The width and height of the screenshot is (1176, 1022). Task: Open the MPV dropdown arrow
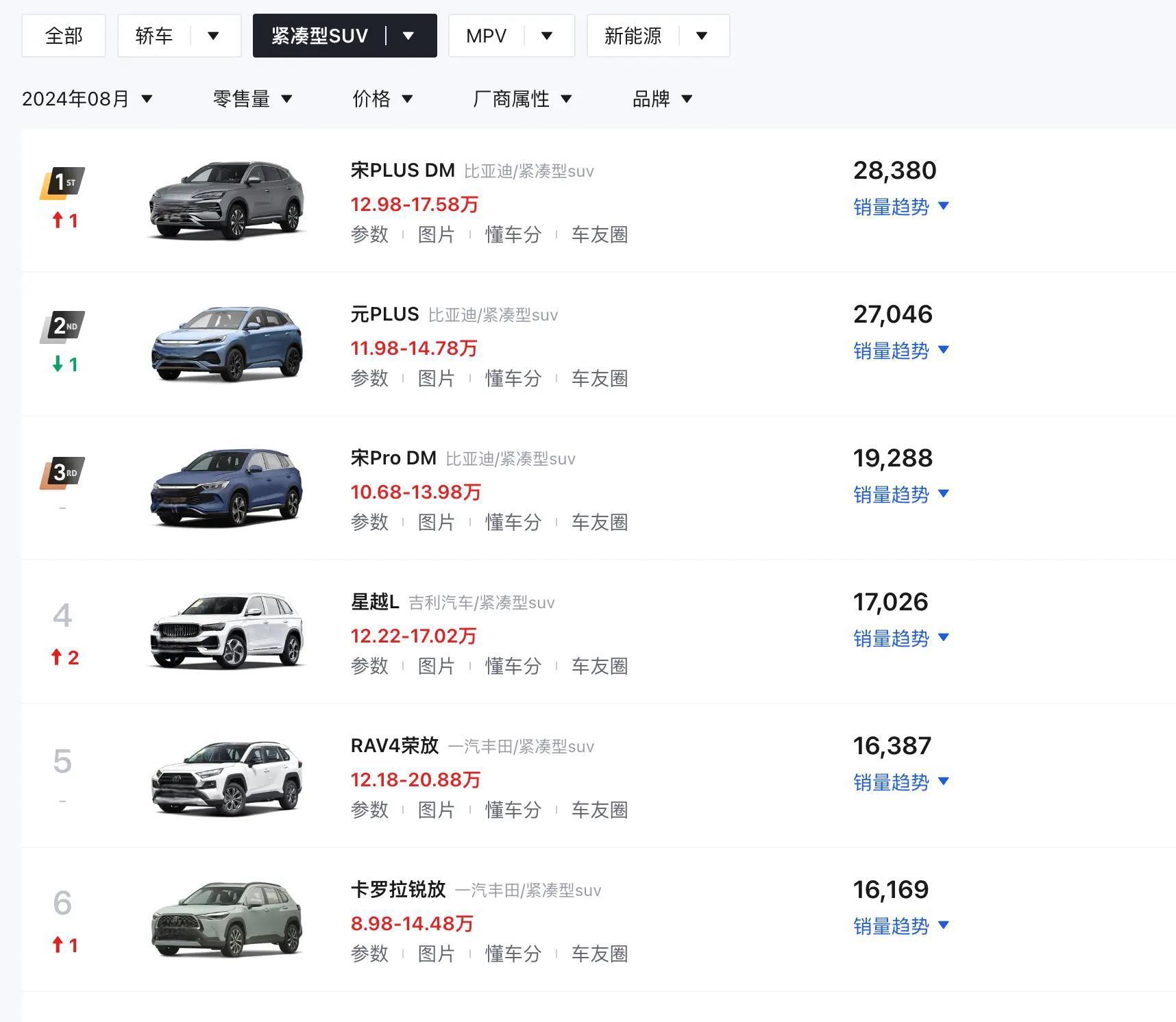(x=547, y=36)
